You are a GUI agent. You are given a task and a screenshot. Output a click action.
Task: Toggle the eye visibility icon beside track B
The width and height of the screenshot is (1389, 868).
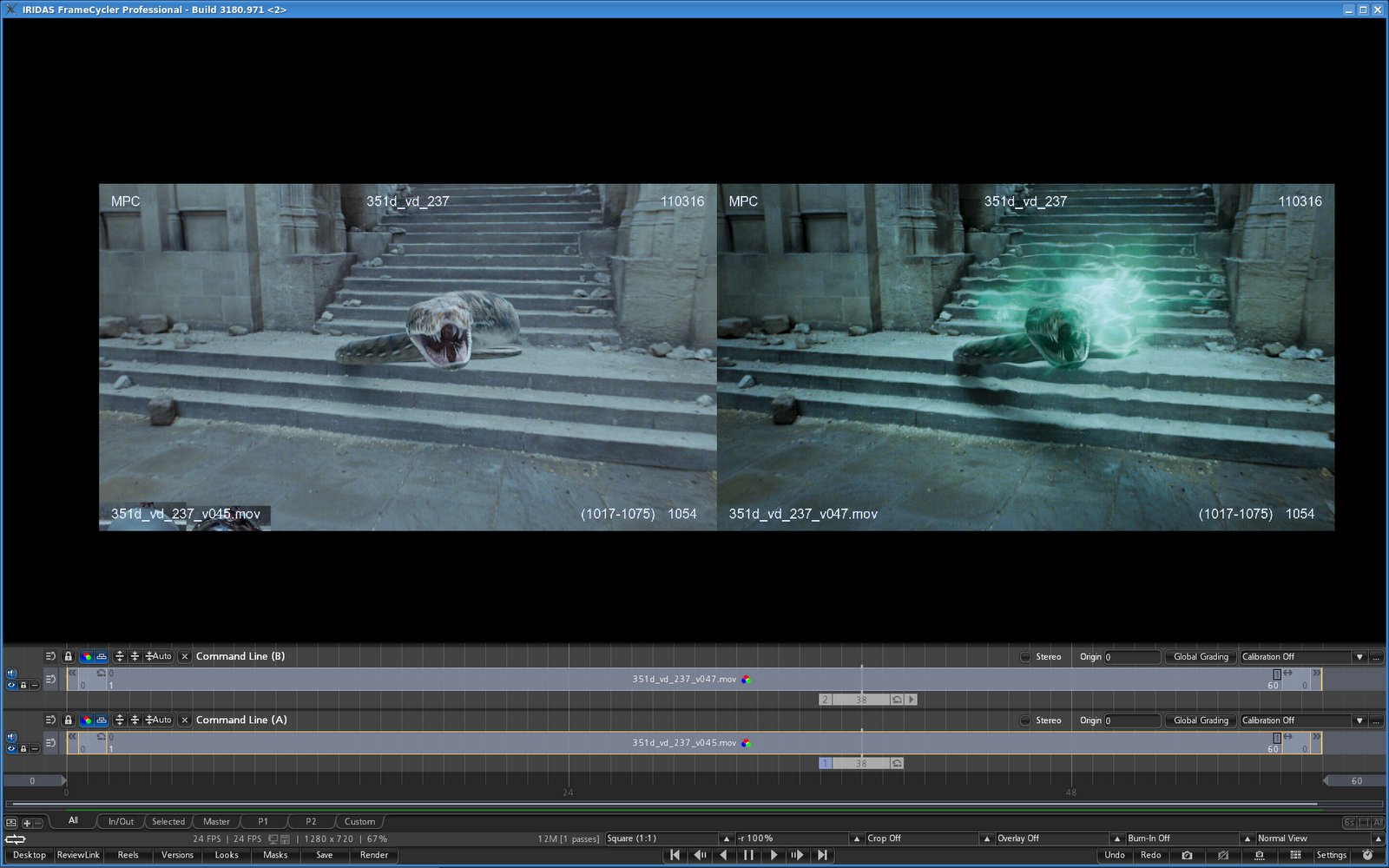click(x=11, y=684)
